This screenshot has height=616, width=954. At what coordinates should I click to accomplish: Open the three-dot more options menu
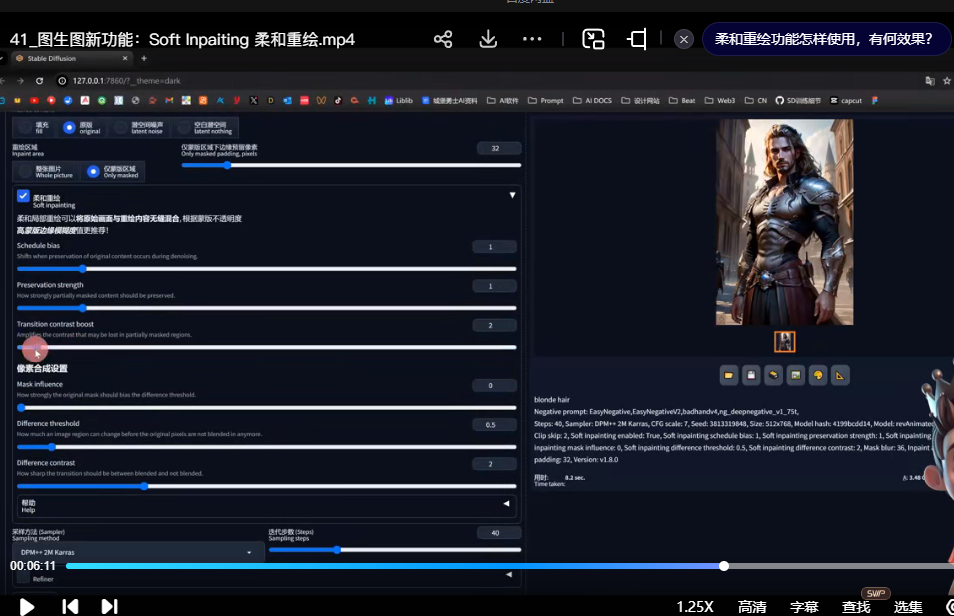[532, 40]
